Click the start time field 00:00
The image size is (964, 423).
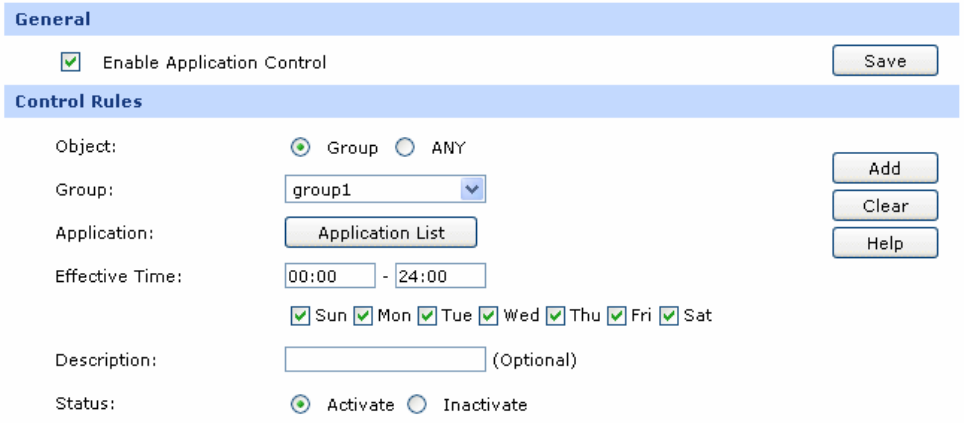coord(329,276)
